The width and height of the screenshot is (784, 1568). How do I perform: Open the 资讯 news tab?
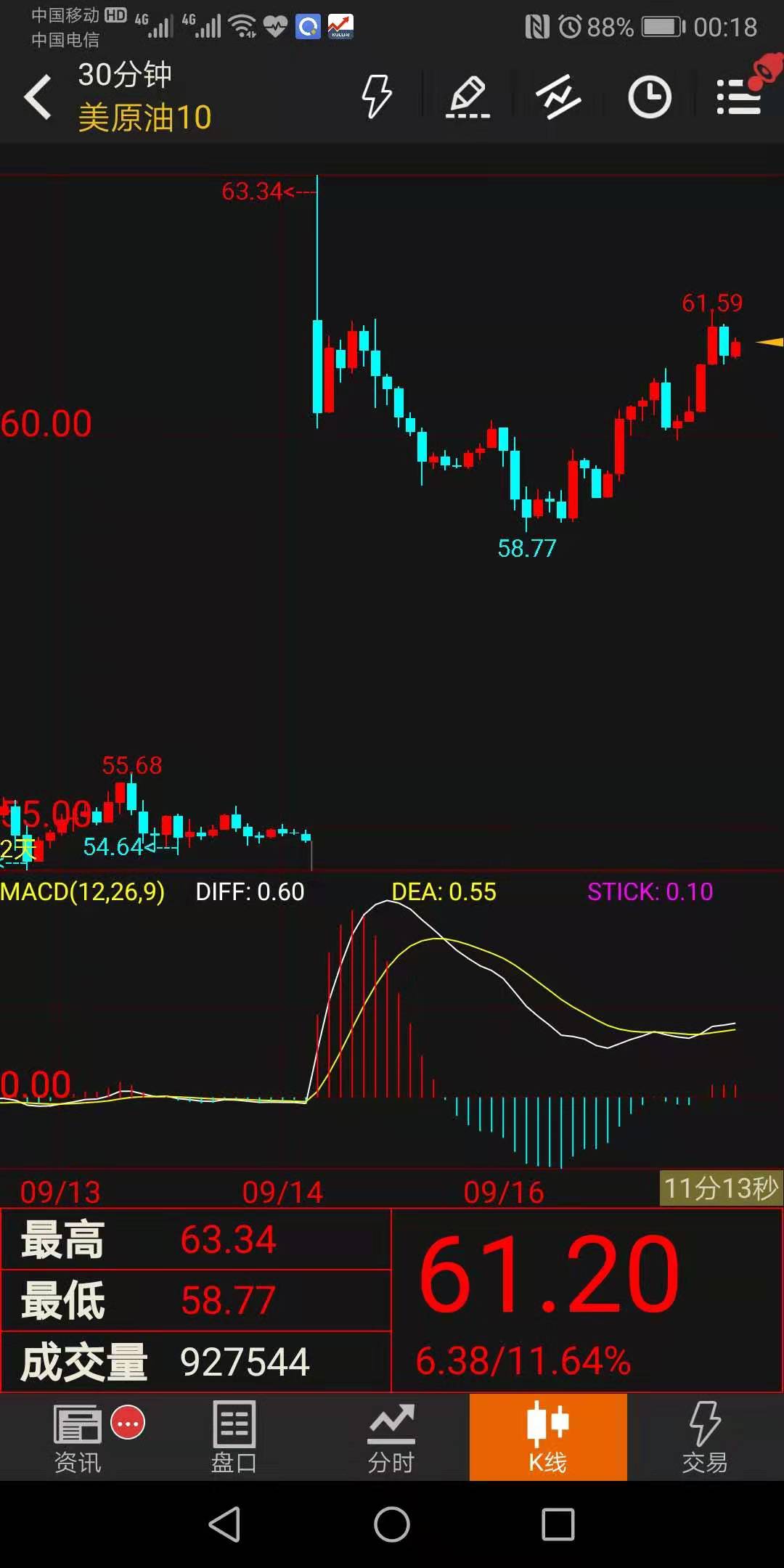[78, 1437]
